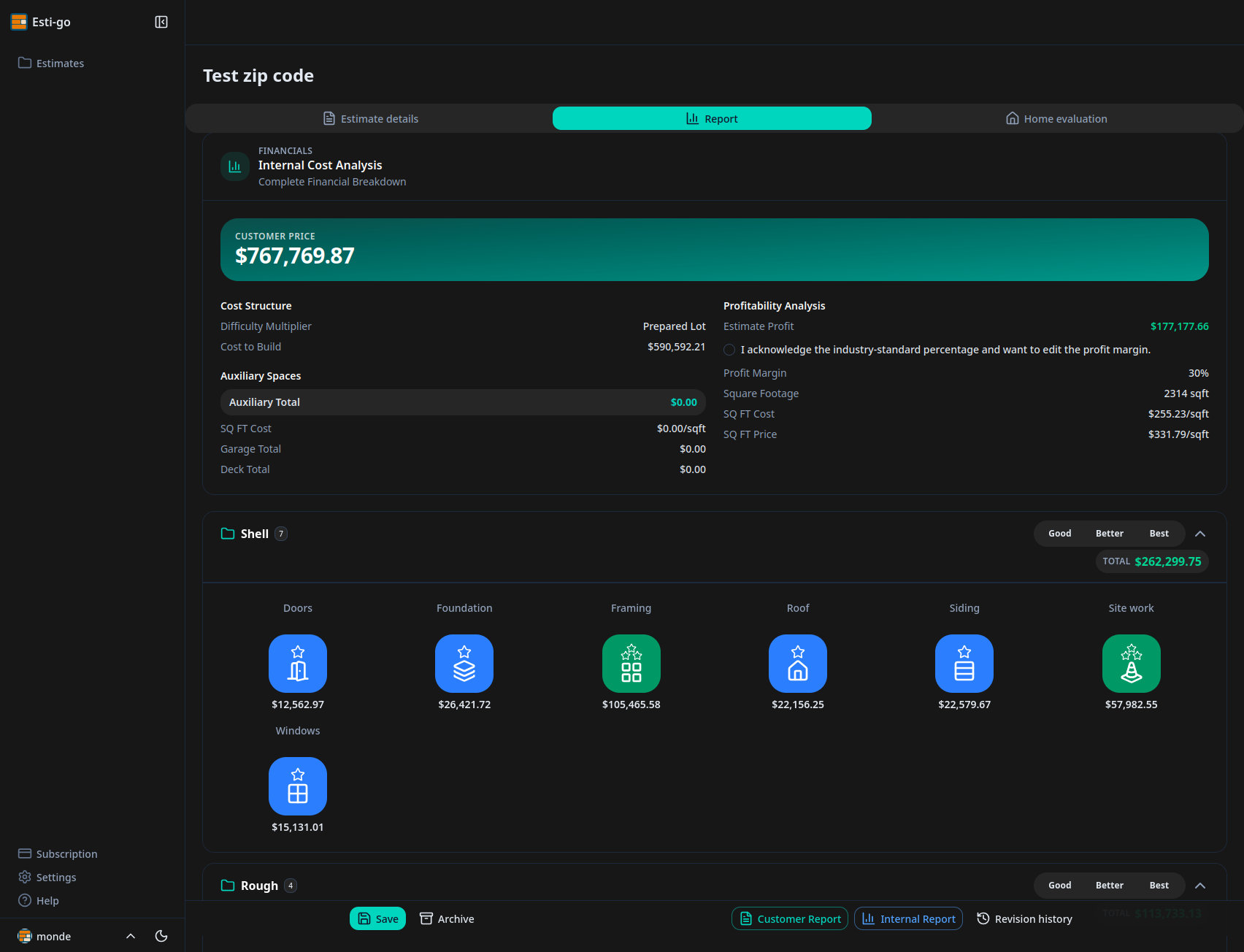View Revision history

(x=1024, y=918)
